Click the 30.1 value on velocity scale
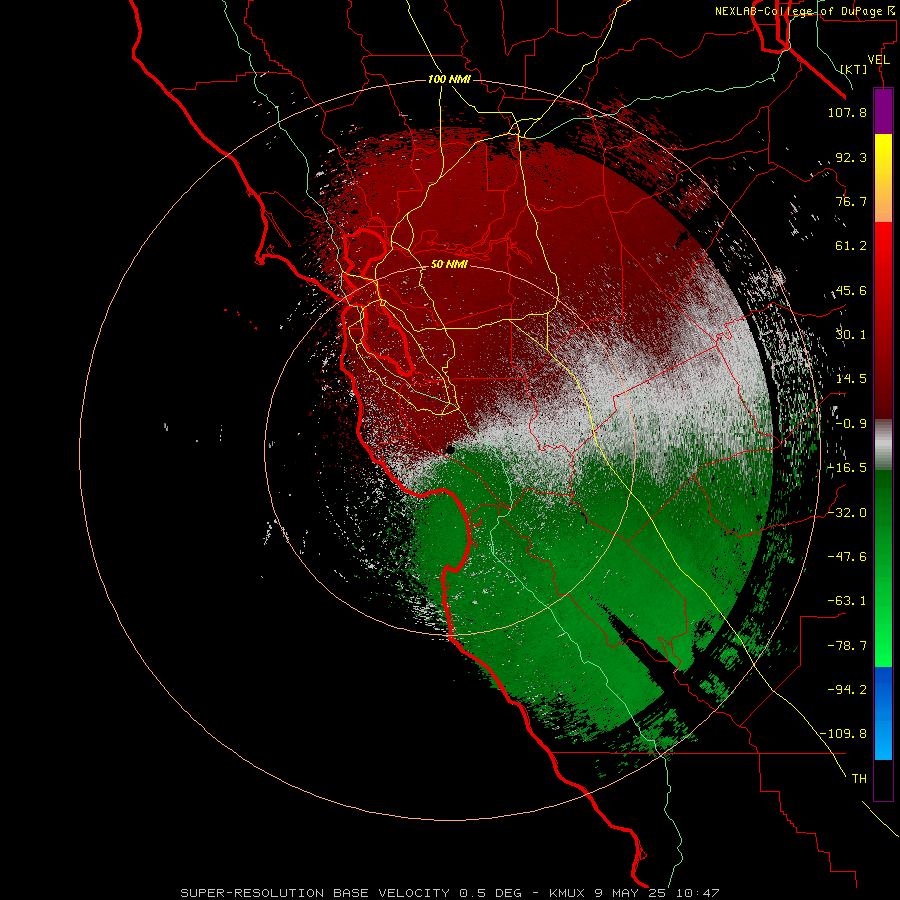 851,335
